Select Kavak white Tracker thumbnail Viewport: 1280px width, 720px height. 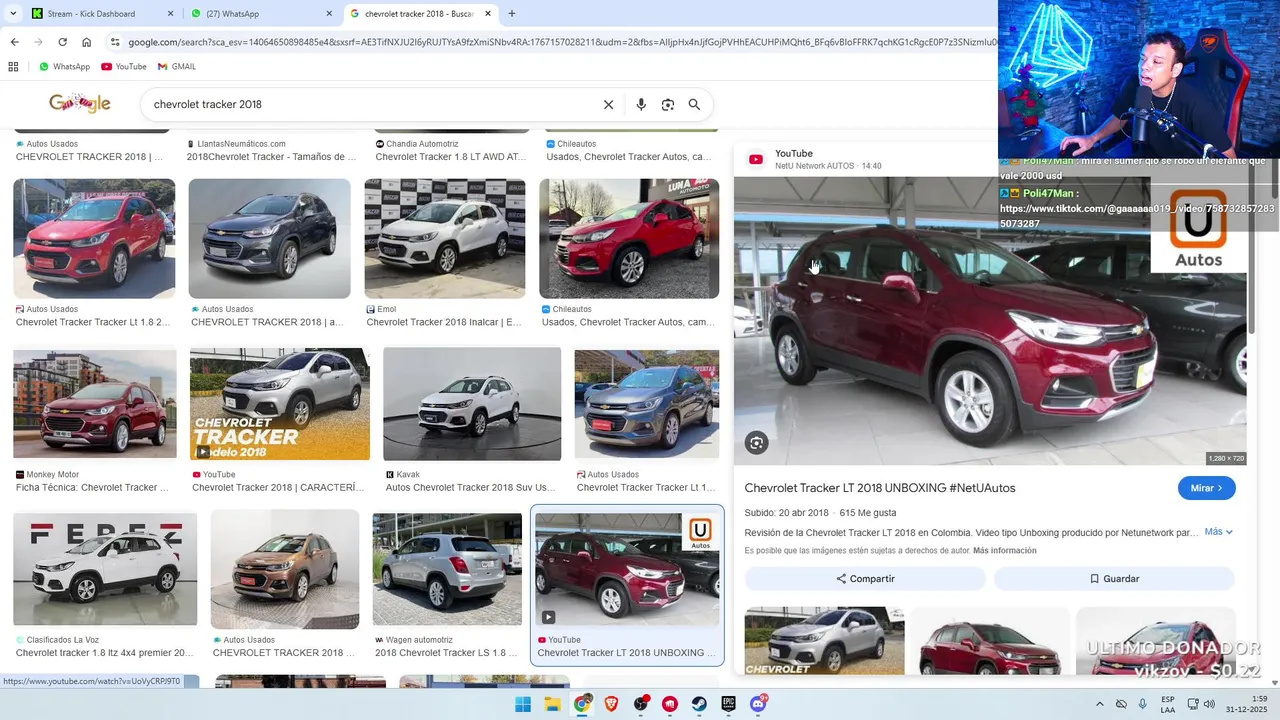tap(472, 404)
